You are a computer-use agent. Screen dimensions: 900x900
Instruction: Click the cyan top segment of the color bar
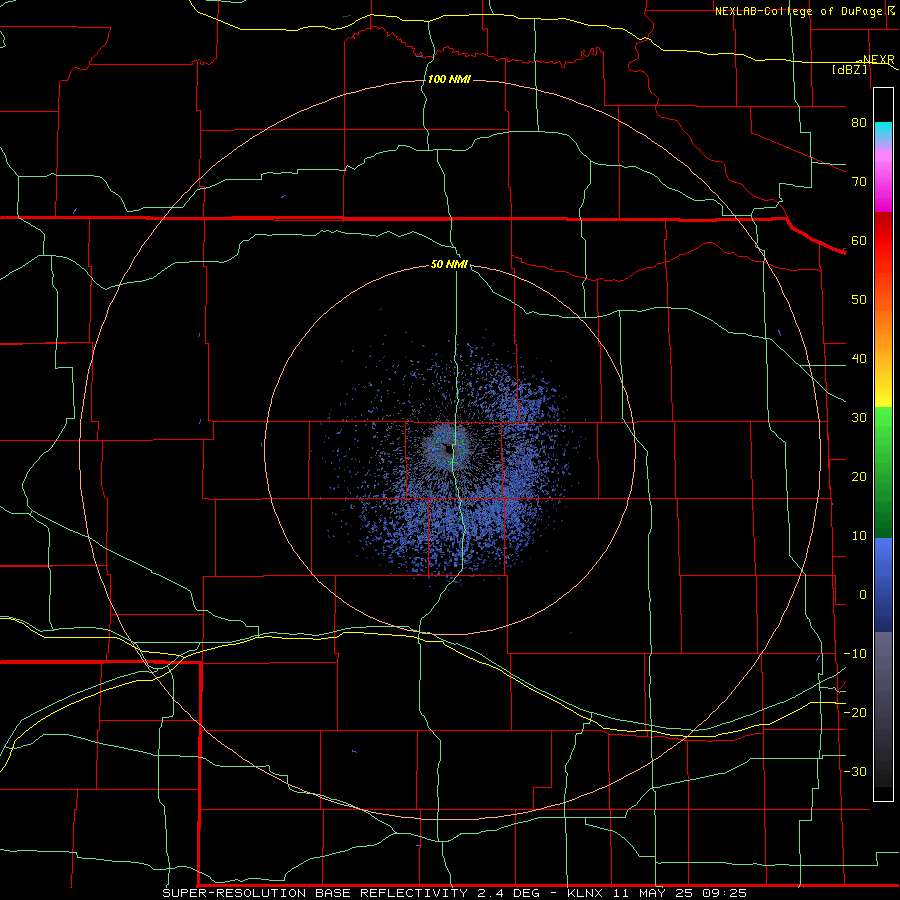pyautogui.click(x=883, y=132)
